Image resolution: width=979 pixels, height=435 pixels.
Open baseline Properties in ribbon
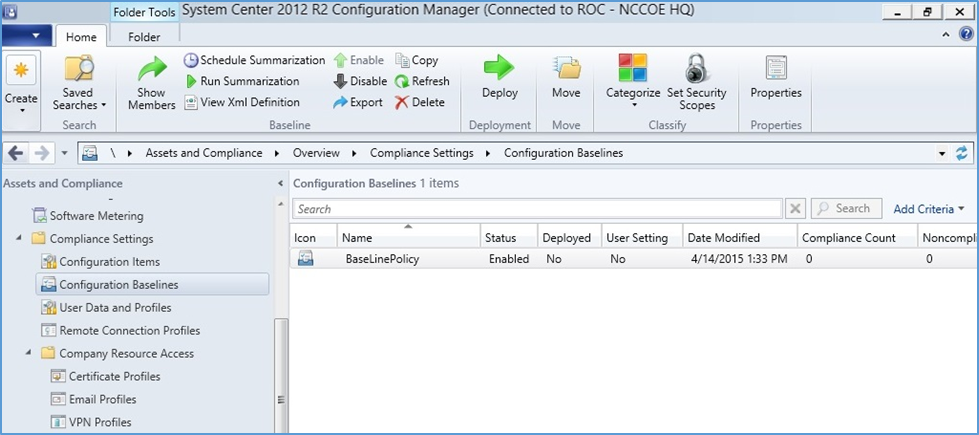click(776, 77)
